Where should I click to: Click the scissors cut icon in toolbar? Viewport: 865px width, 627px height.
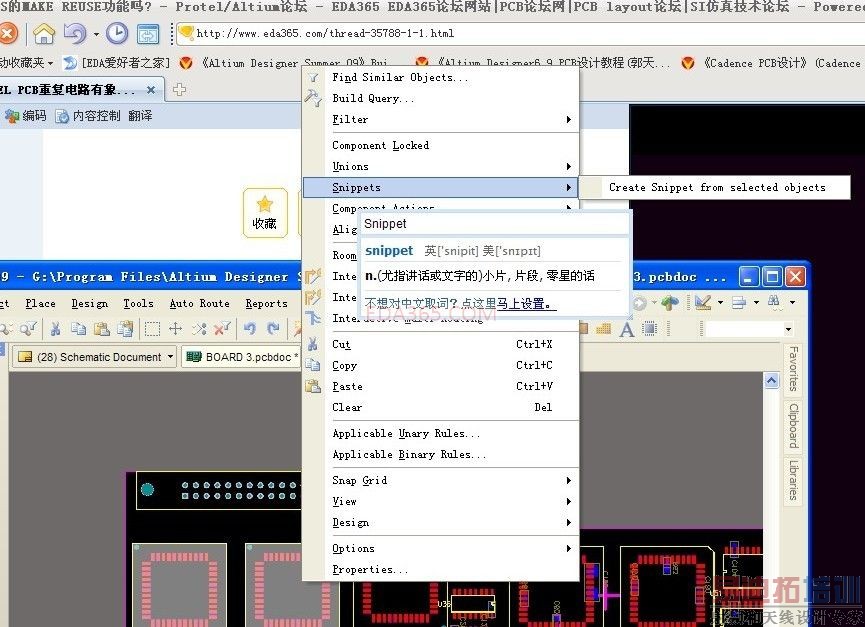point(55,329)
